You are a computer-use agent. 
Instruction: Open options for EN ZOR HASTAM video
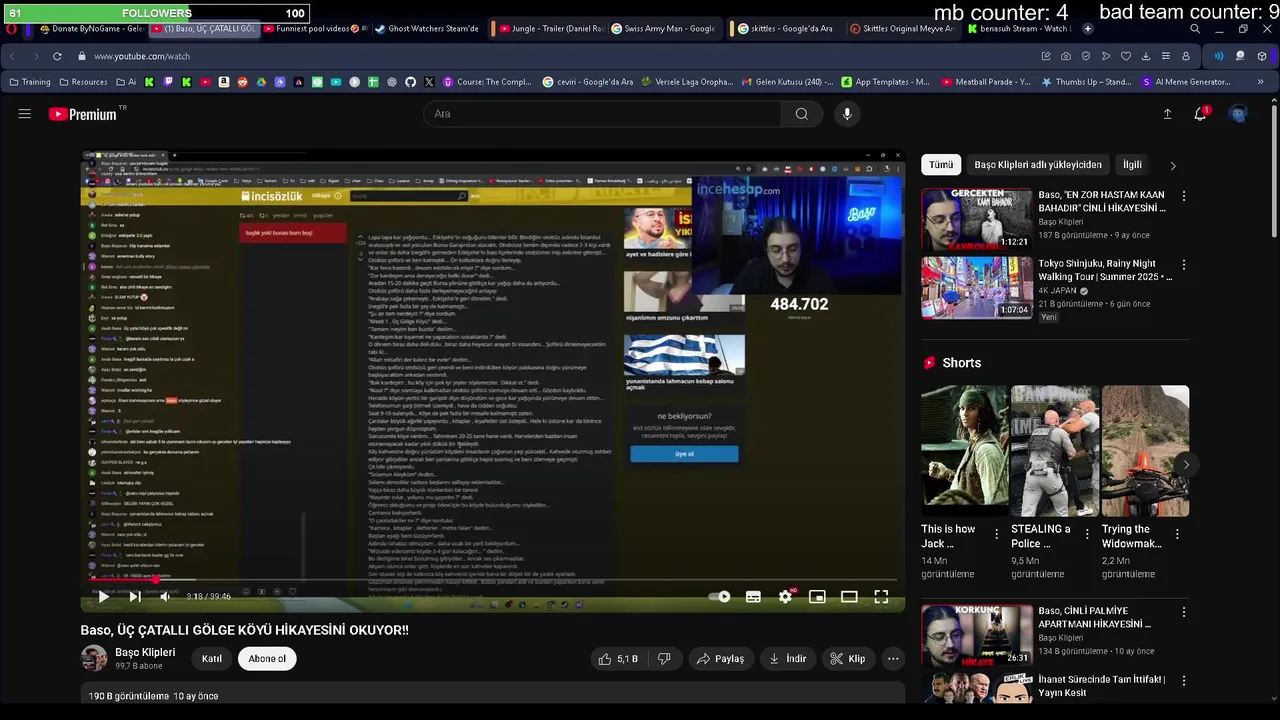click(x=1184, y=197)
